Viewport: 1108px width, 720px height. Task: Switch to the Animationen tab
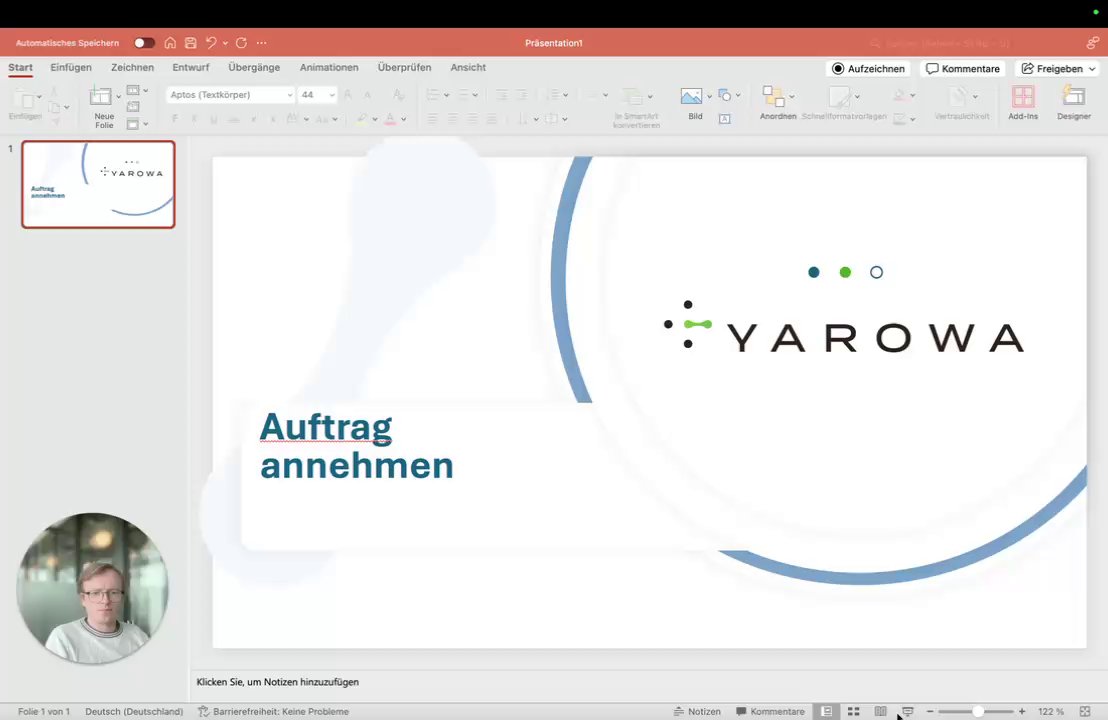[329, 68]
